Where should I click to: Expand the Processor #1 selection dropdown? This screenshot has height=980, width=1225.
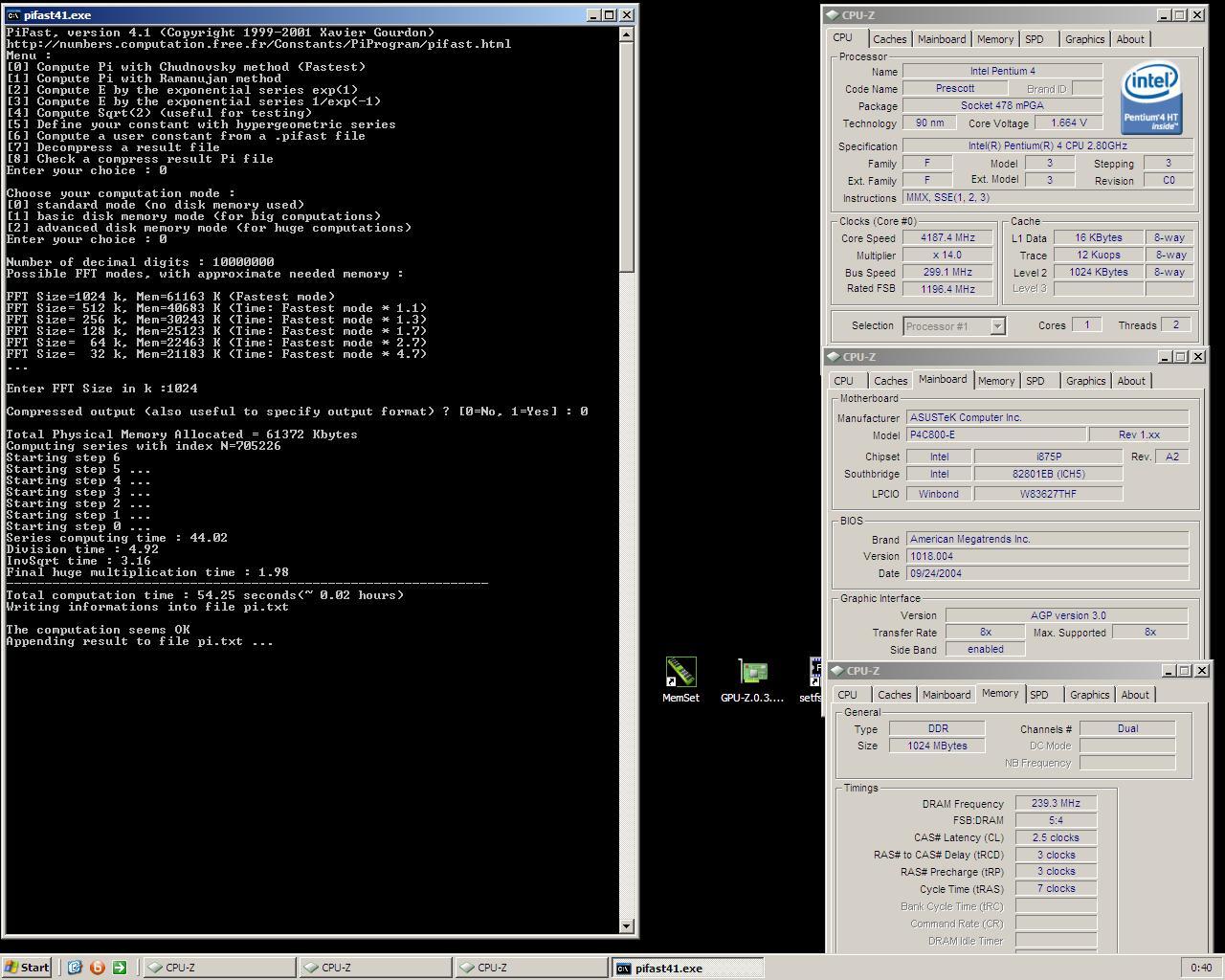pos(997,326)
